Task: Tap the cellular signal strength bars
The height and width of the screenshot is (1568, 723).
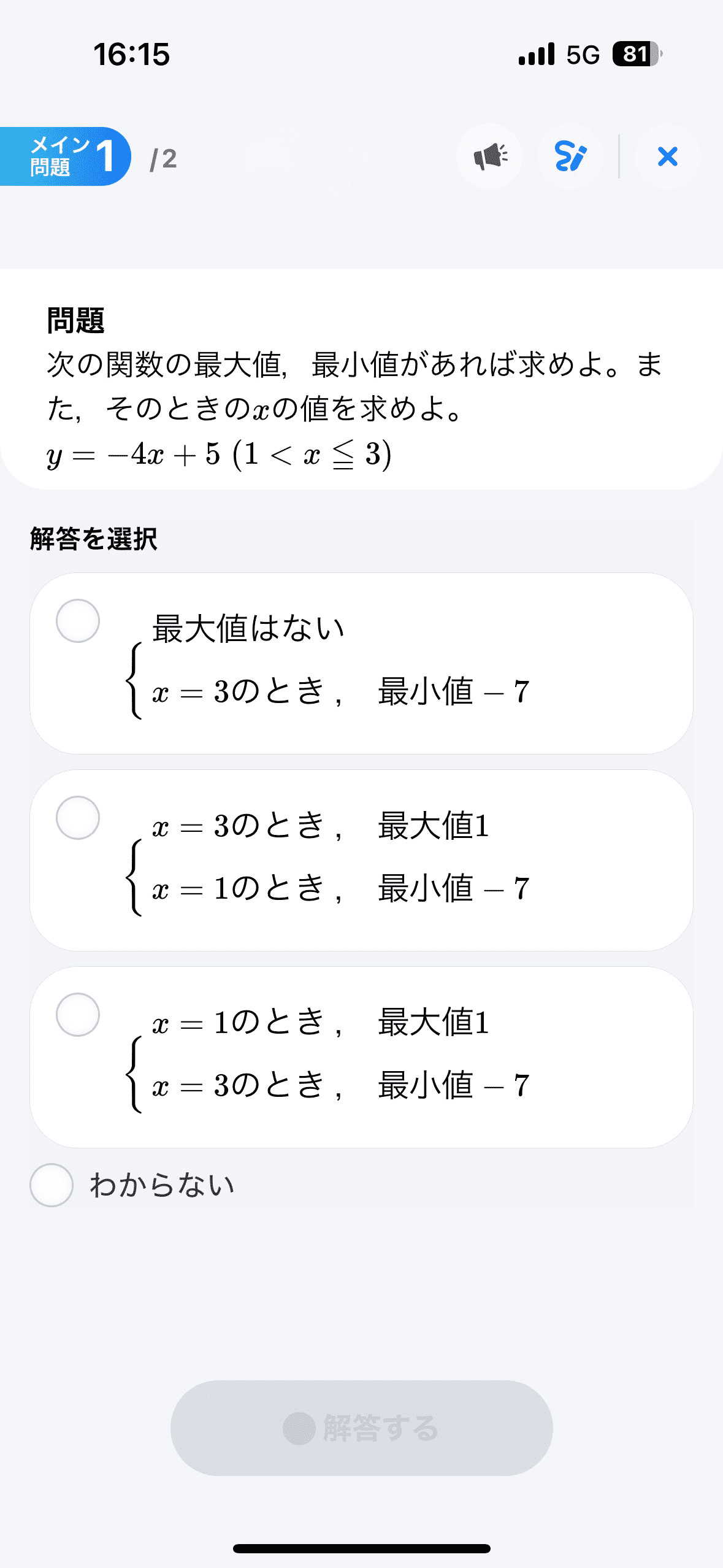Action: [x=537, y=54]
